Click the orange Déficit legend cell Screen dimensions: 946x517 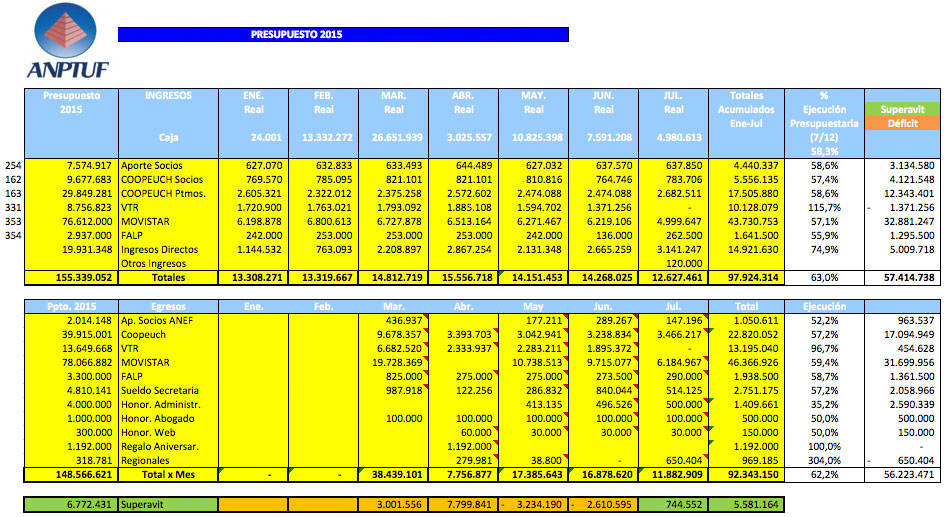[x=902, y=123]
